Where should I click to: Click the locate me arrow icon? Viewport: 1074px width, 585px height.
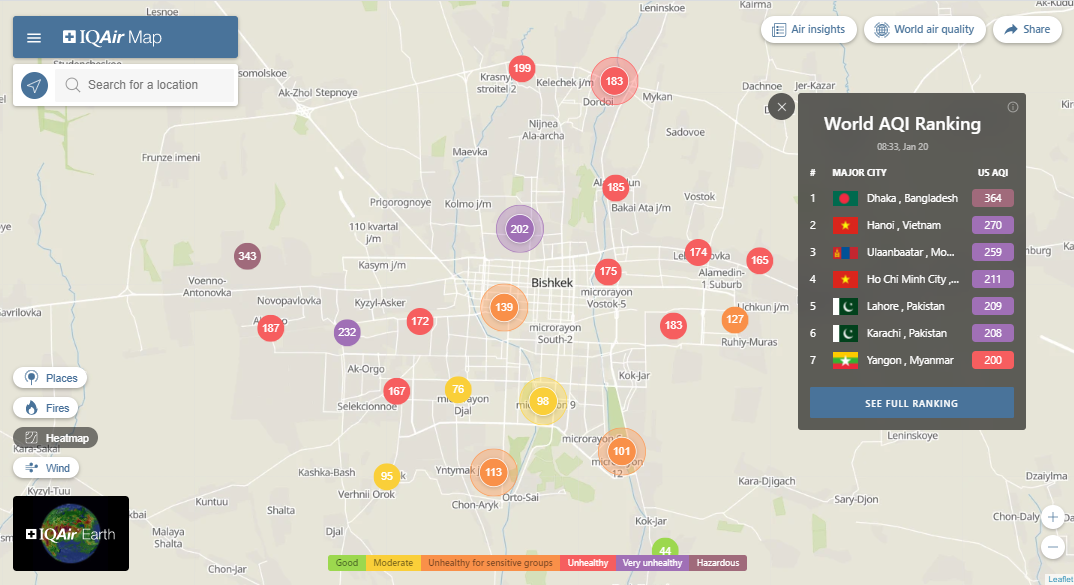[35, 86]
